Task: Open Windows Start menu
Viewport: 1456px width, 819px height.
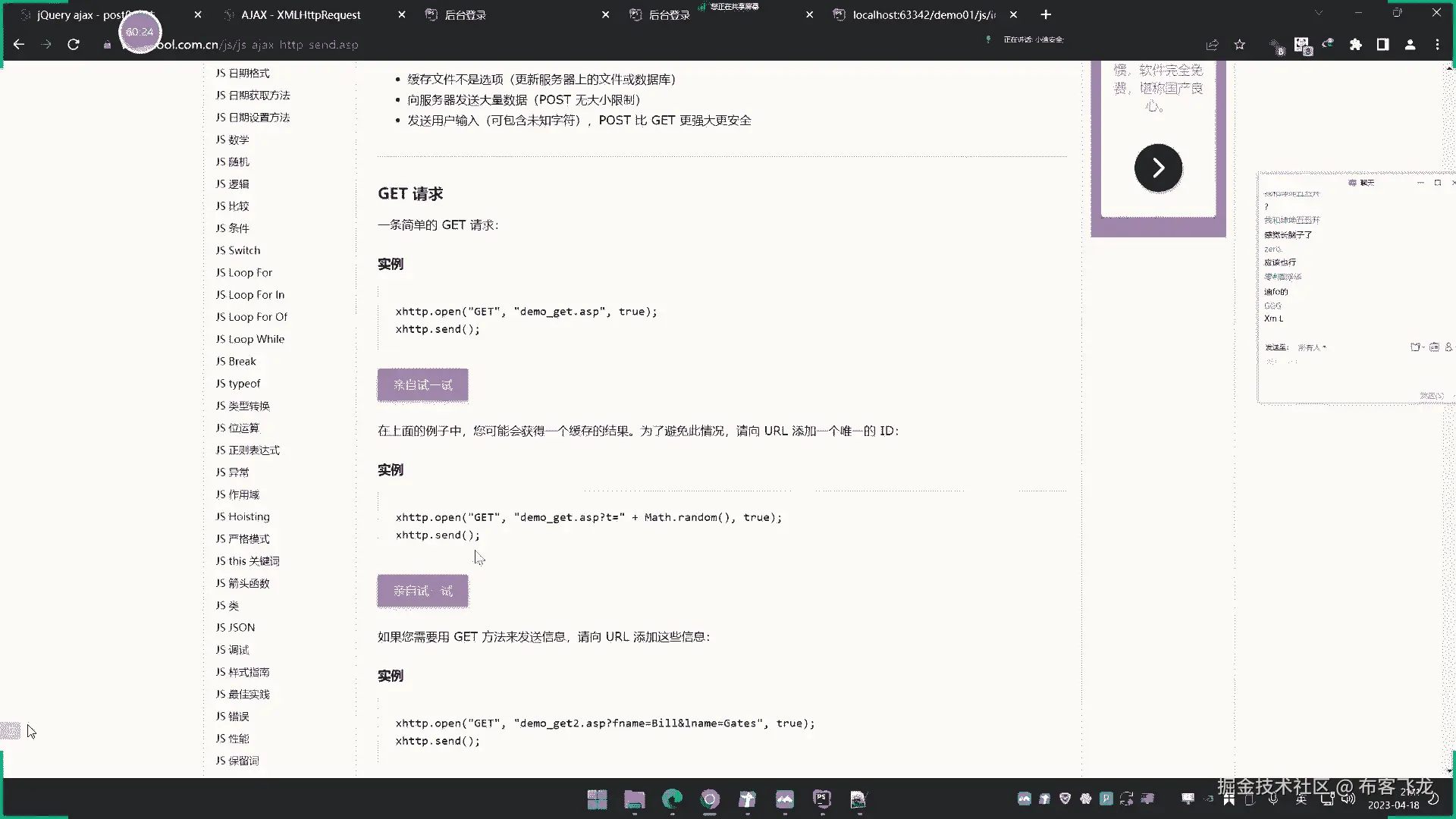Action: point(597,799)
